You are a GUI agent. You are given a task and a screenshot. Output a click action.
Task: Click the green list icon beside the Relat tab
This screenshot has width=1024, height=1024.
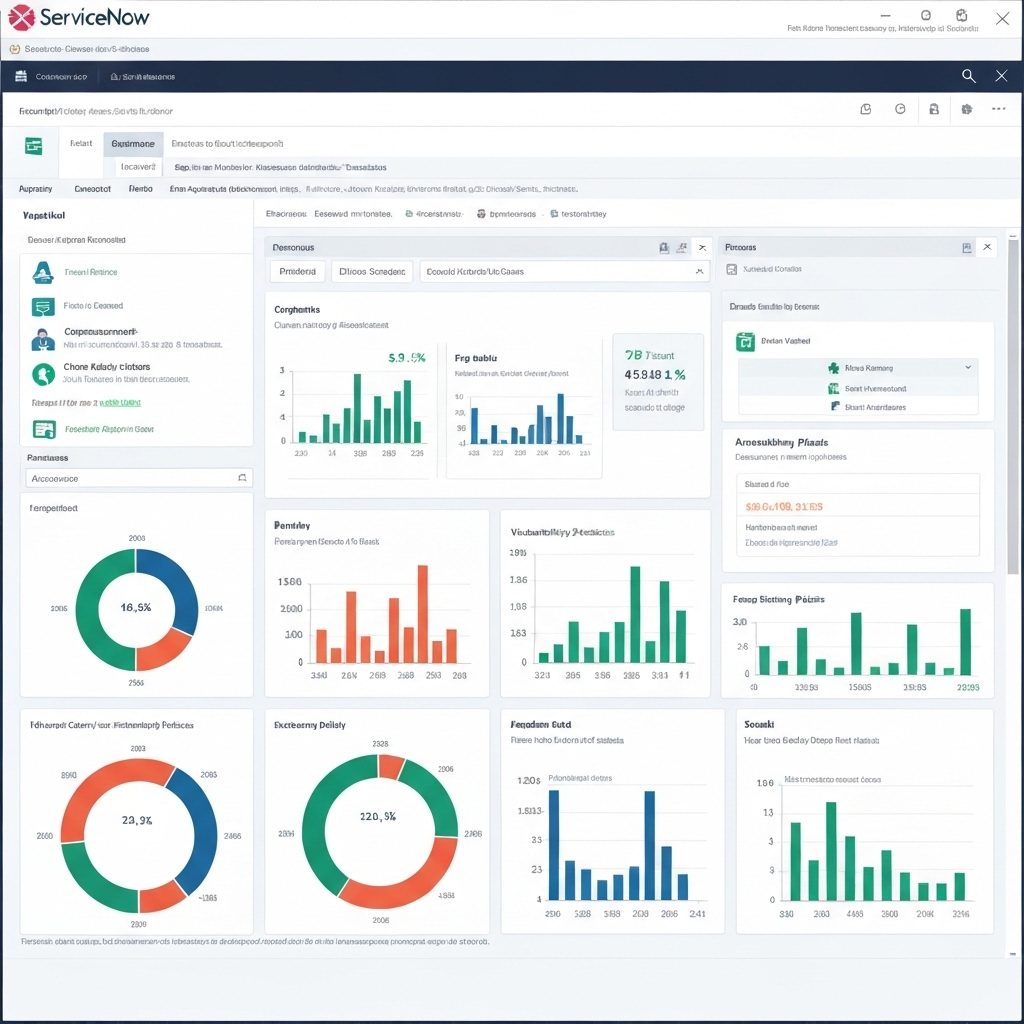tap(34, 146)
